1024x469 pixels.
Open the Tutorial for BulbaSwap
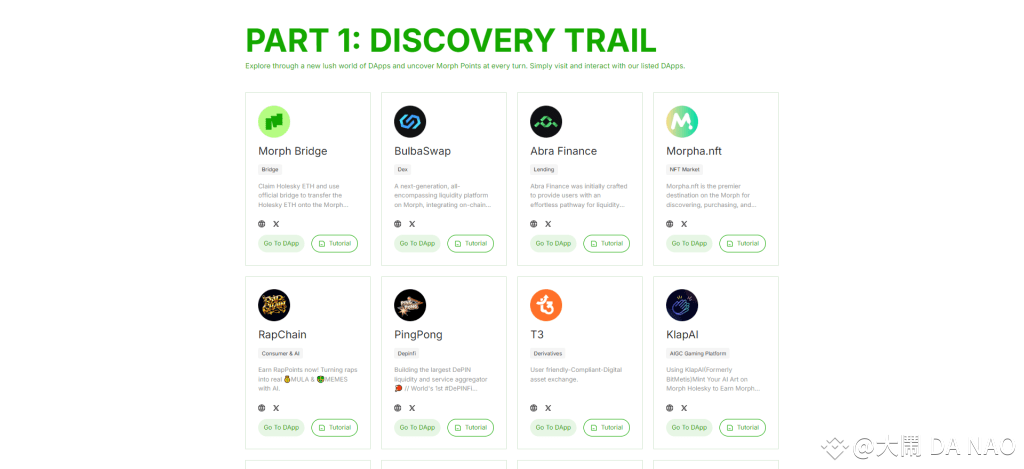(x=470, y=244)
